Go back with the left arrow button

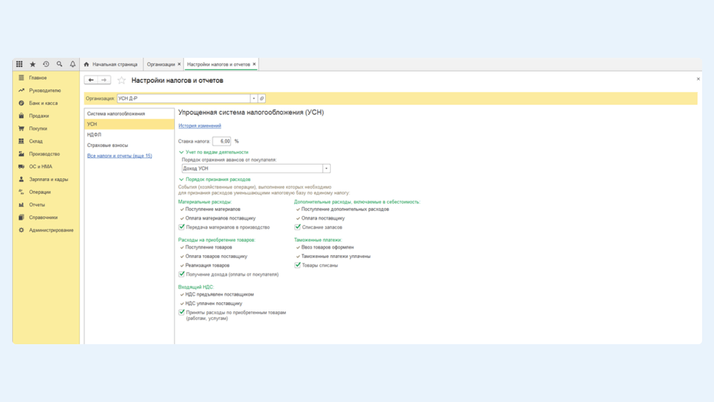(x=91, y=80)
